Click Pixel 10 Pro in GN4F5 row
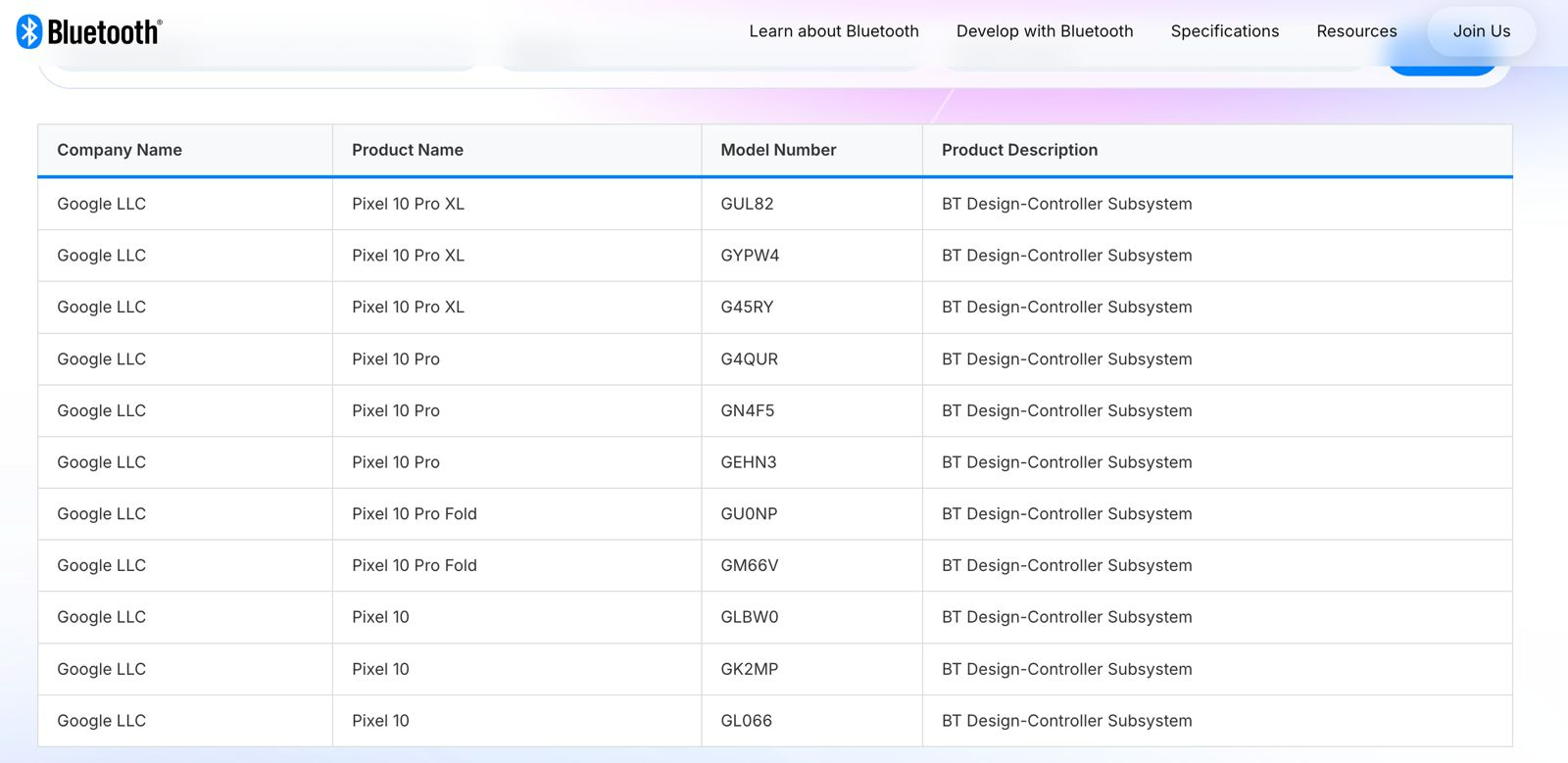Image resolution: width=1568 pixels, height=763 pixels. click(x=396, y=411)
